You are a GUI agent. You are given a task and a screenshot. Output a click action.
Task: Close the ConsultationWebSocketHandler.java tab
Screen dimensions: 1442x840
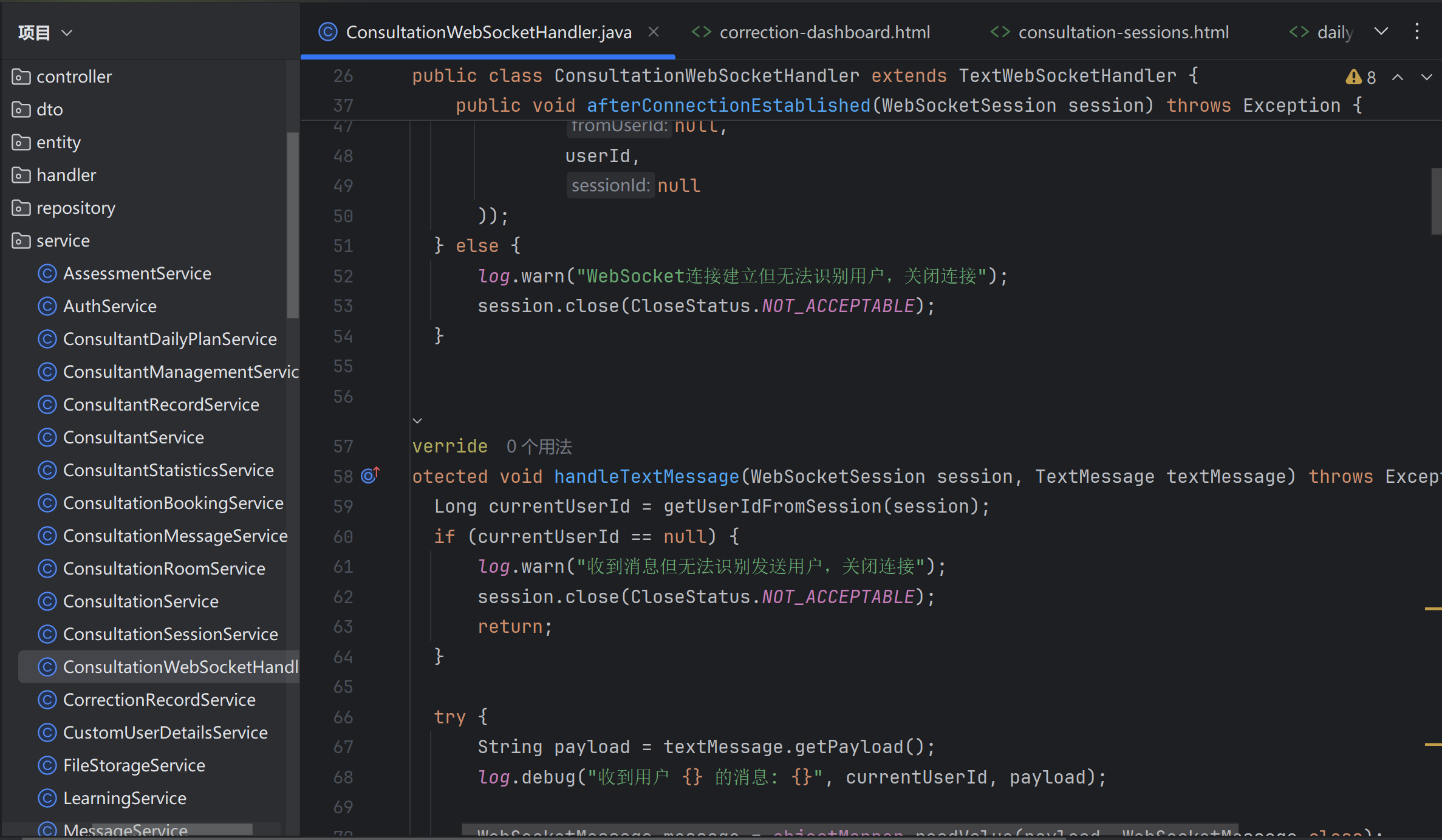tap(654, 32)
